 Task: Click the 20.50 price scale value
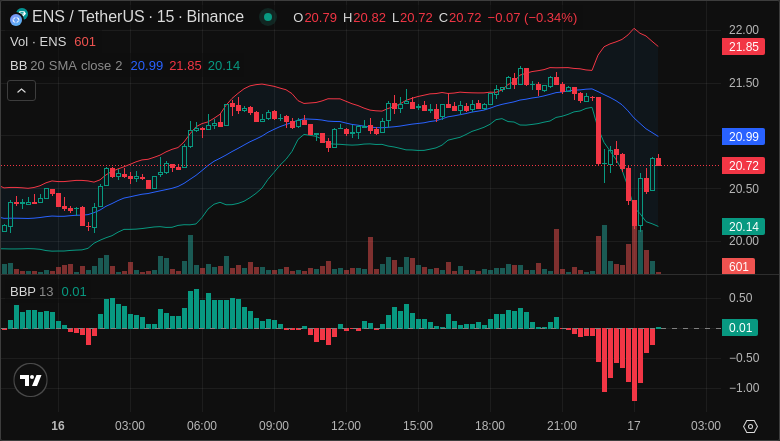pos(744,189)
